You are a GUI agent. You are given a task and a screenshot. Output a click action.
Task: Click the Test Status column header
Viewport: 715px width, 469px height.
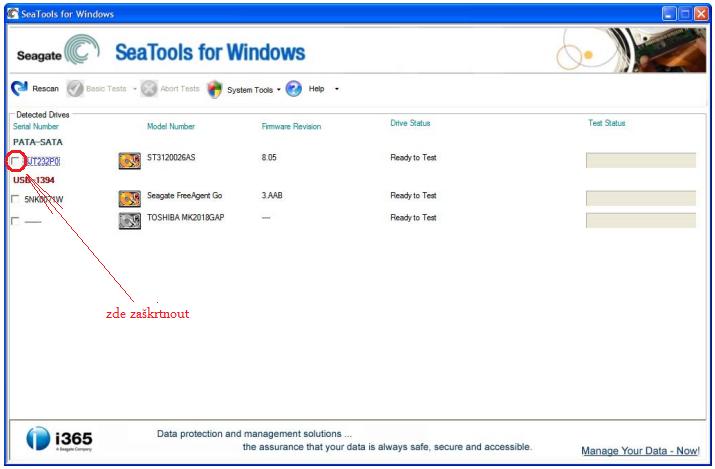[x=607, y=123]
